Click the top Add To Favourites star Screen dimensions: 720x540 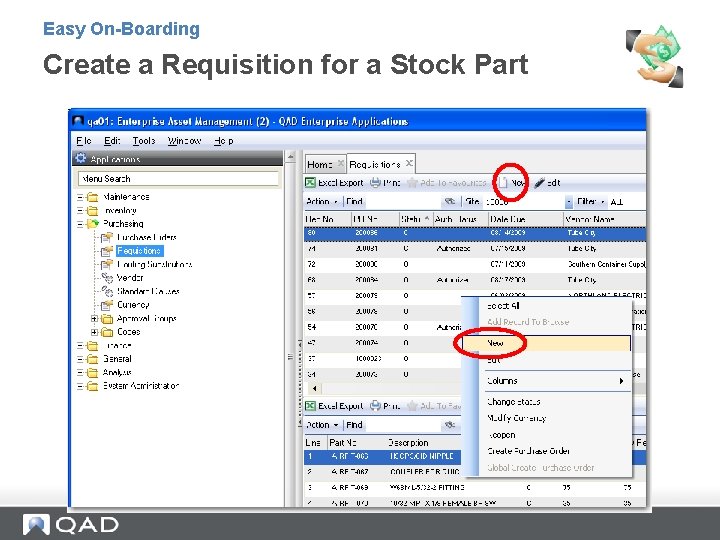pyautogui.click(x=412, y=183)
